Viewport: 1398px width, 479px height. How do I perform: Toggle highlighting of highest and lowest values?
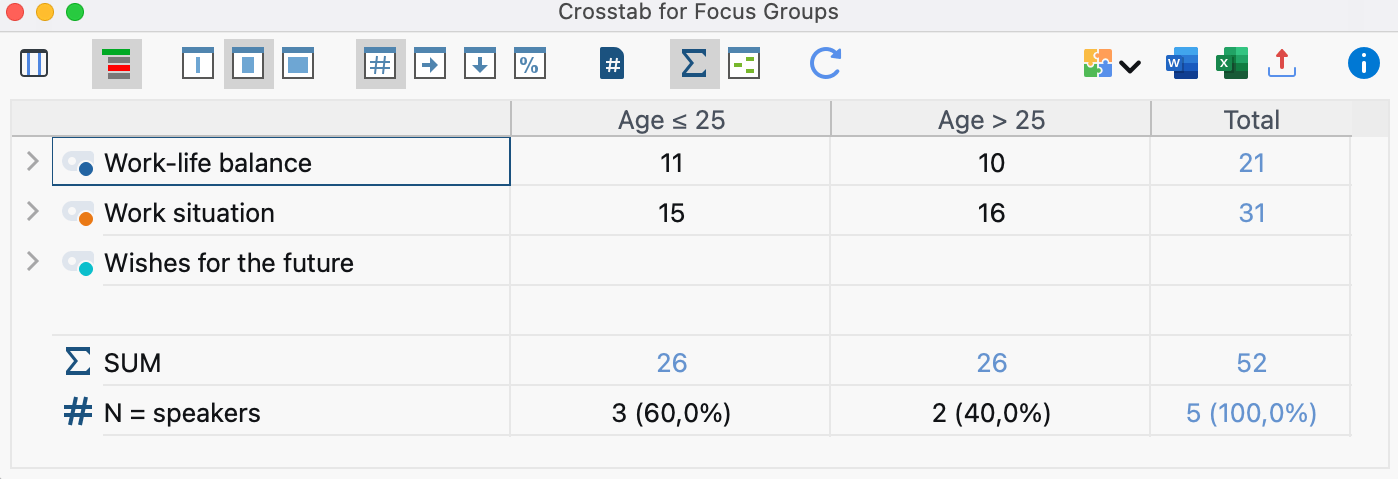click(x=117, y=64)
